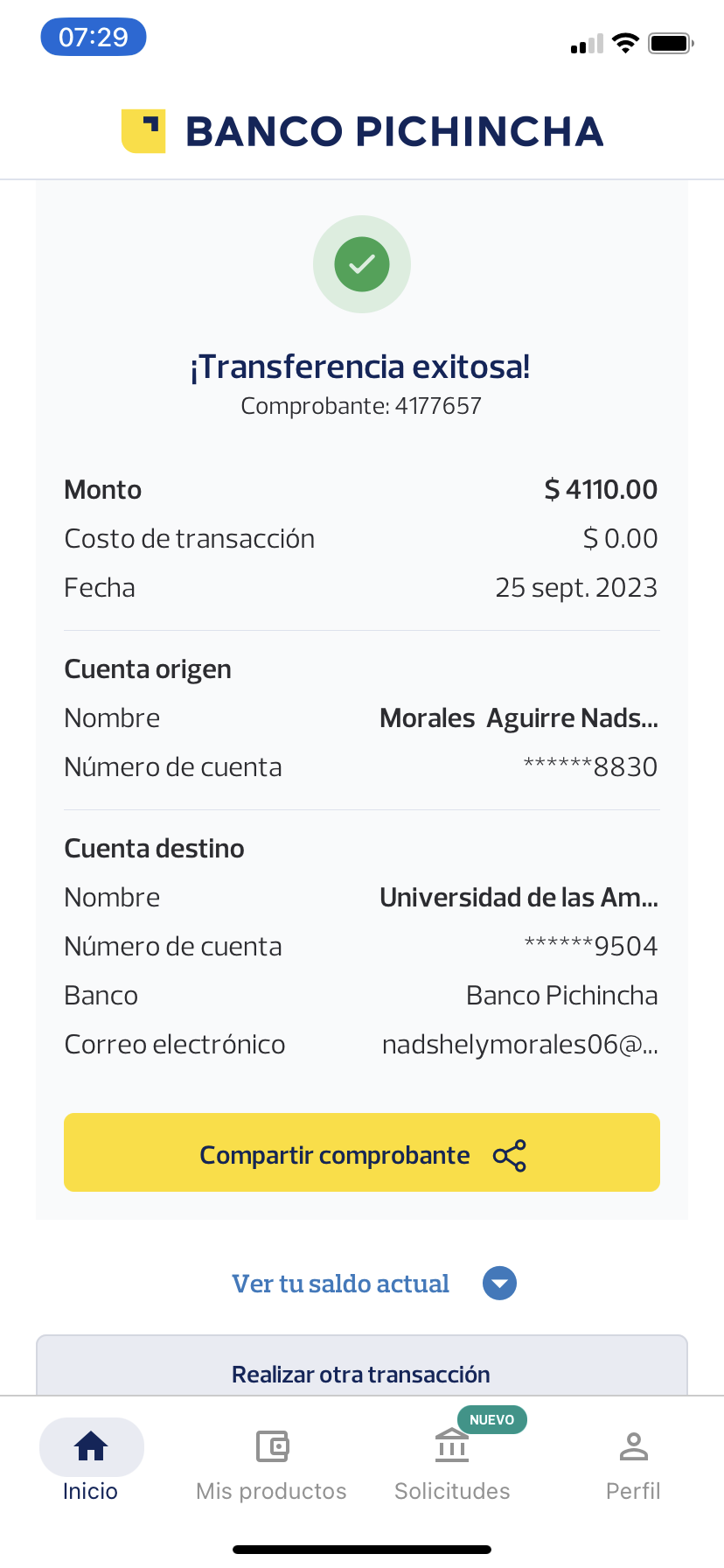The height and width of the screenshot is (1568, 724).
Task: Expand the blue saldo actual arrow
Action: pyautogui.click(x=499, y=1284)
